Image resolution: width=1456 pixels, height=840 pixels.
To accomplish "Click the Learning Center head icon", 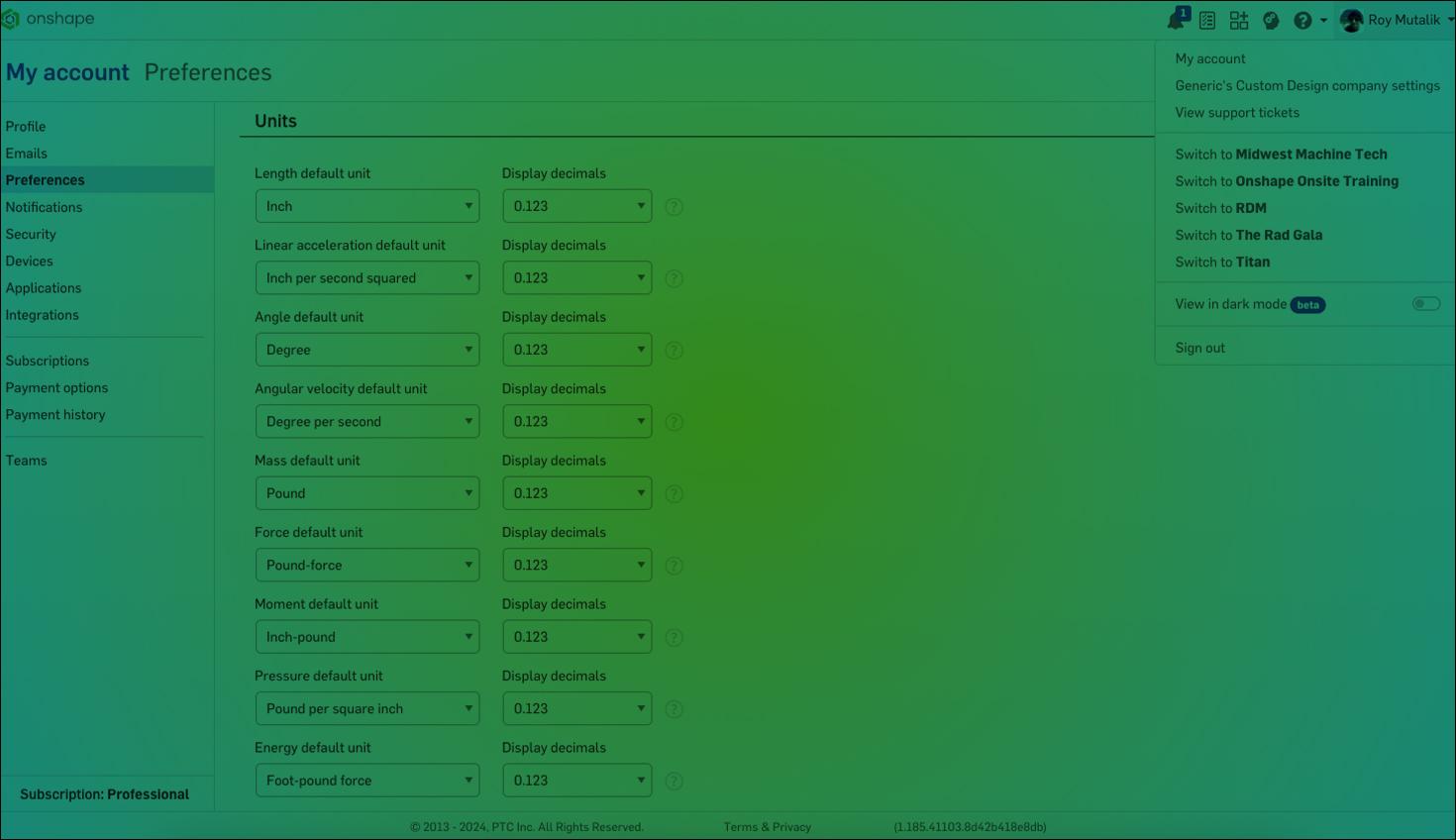I will (1271, 20).
